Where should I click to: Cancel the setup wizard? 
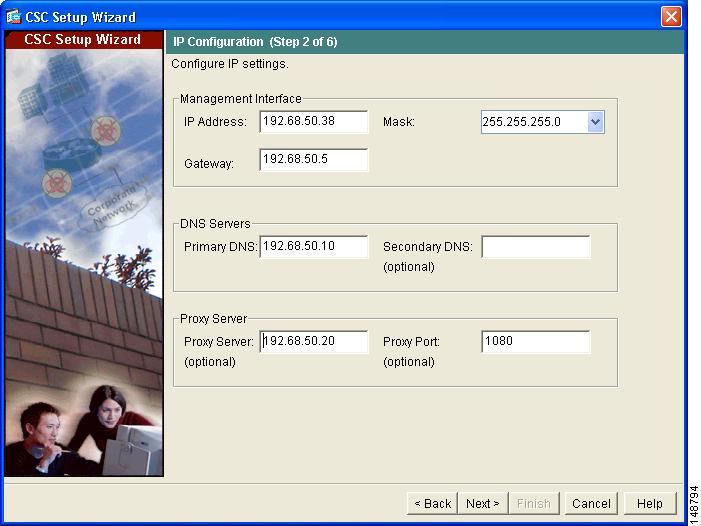point(591,504)
